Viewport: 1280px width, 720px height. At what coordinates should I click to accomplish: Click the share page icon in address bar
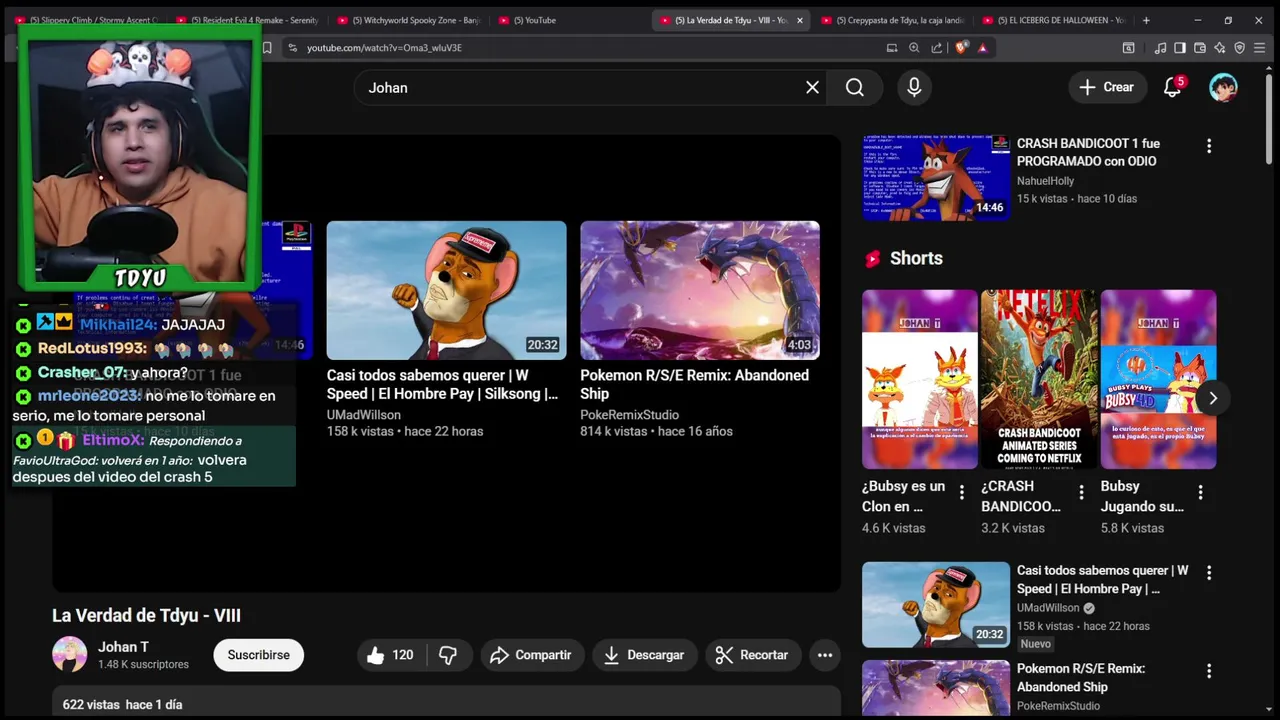click(x=936, y=47)
